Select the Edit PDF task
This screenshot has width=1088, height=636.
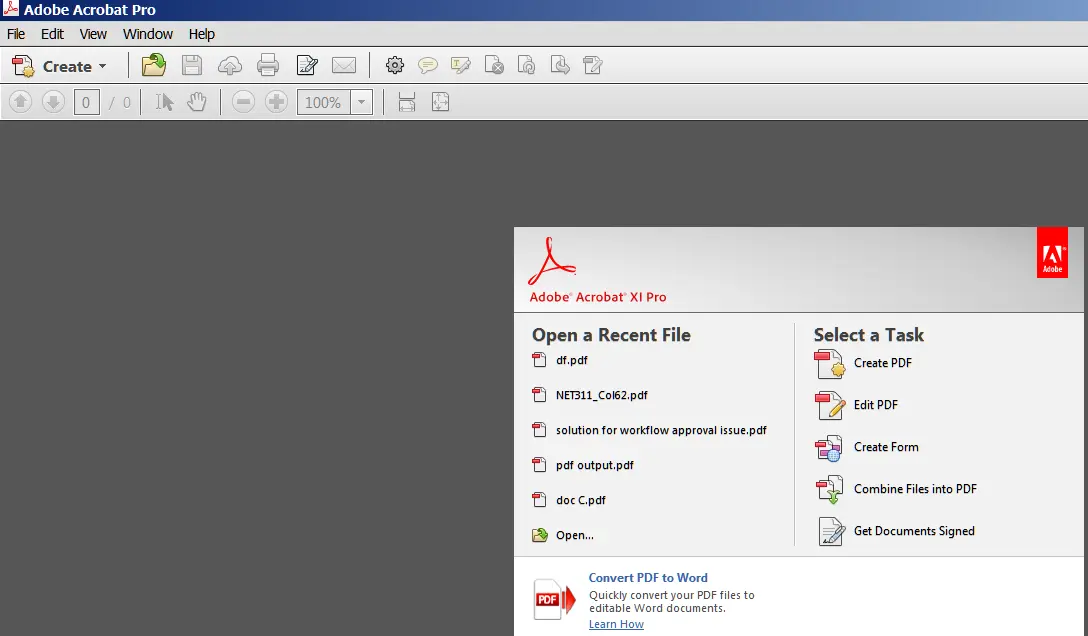point(856,406)
